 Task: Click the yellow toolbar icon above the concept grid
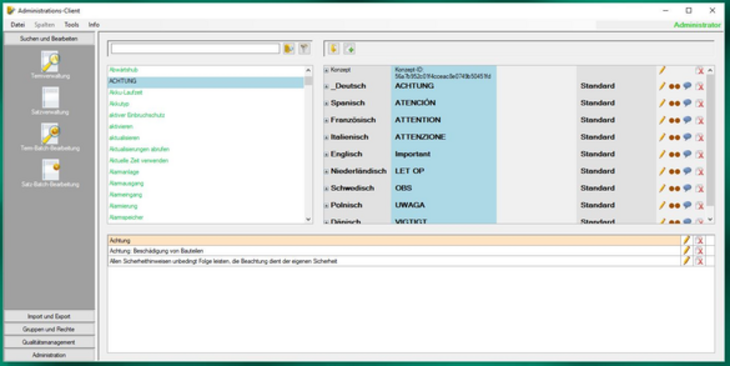click(334, 48)
